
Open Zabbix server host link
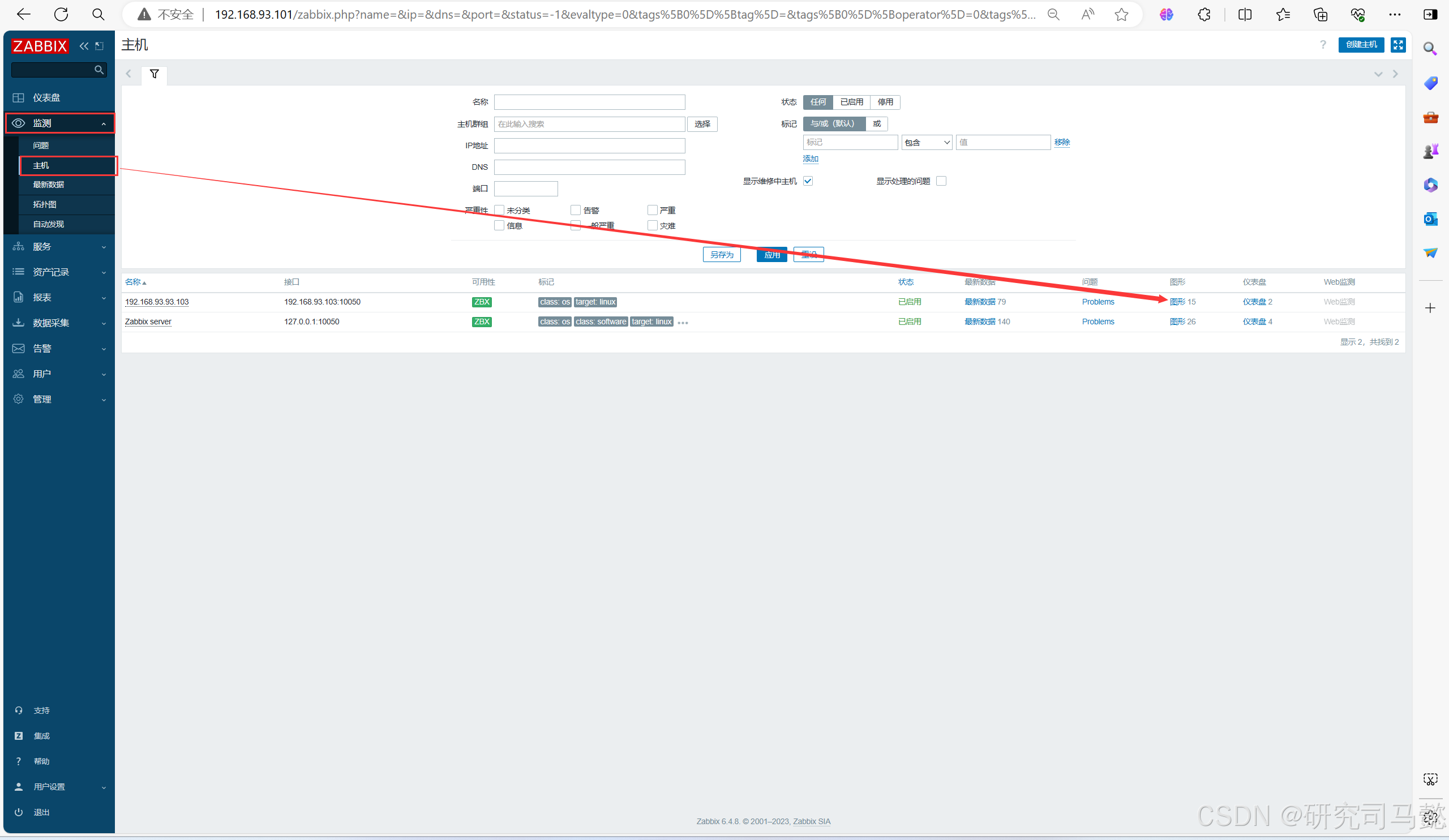tap(148, 322)
